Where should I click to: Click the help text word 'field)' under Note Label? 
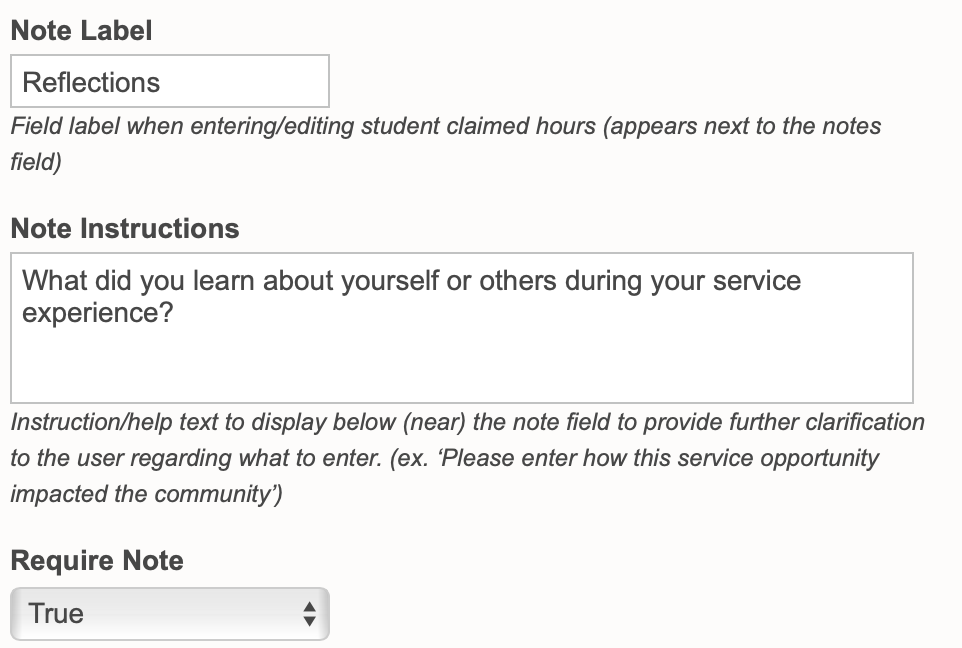(x=36, y=162)
